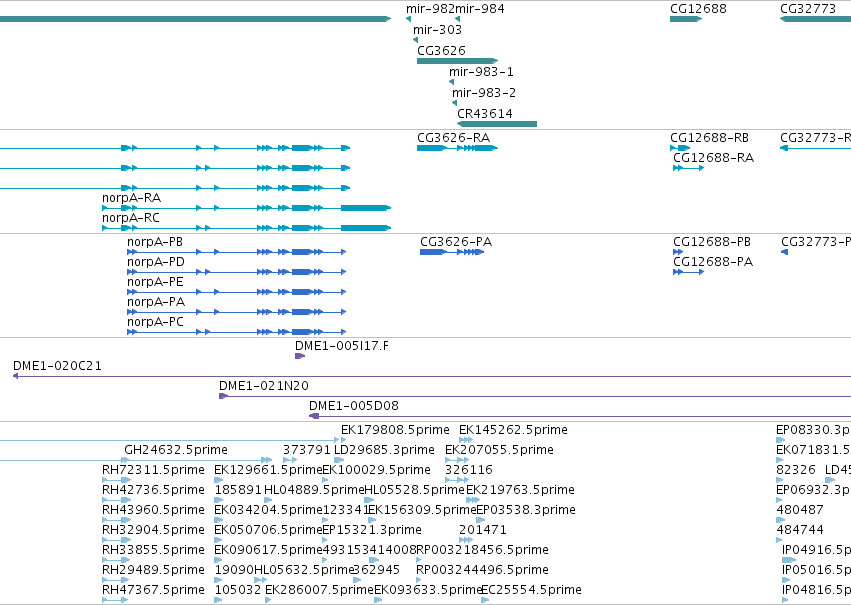Click the 484744 EST label
The height and width of the screenshot is (605, 851).
point(800,531)
